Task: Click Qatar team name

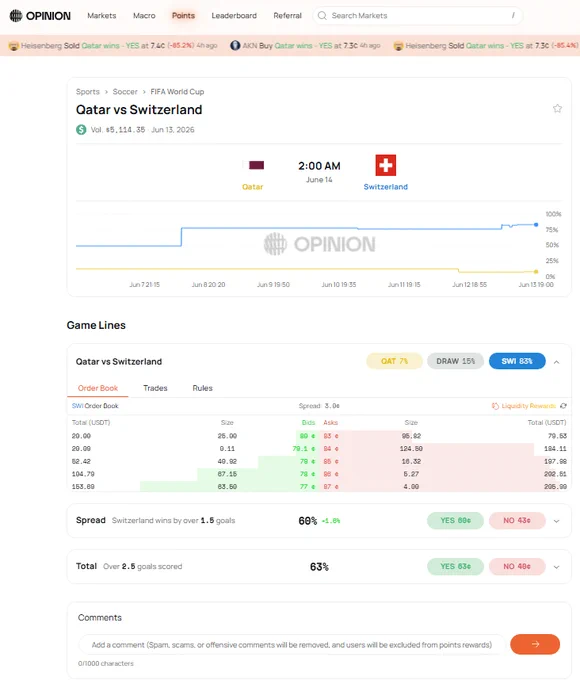Action: [252, 187]
